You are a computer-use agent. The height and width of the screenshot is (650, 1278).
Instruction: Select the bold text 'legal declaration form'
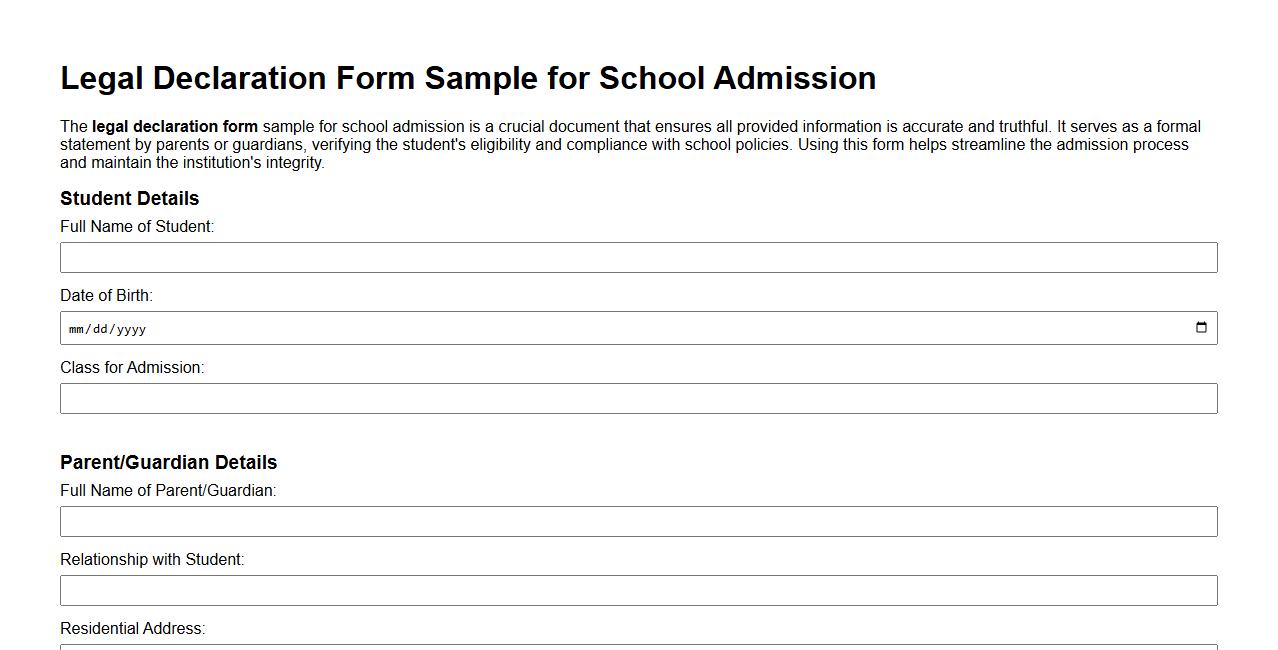tap(173, 126)
